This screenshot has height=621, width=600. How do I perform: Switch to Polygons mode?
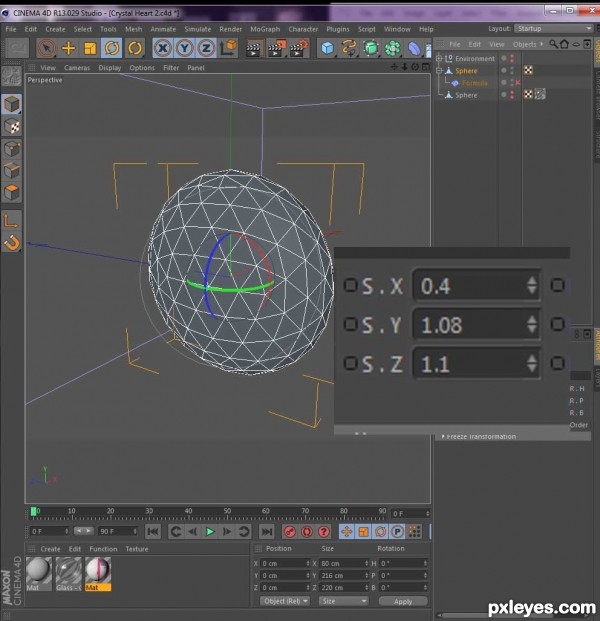click(12, 192)
